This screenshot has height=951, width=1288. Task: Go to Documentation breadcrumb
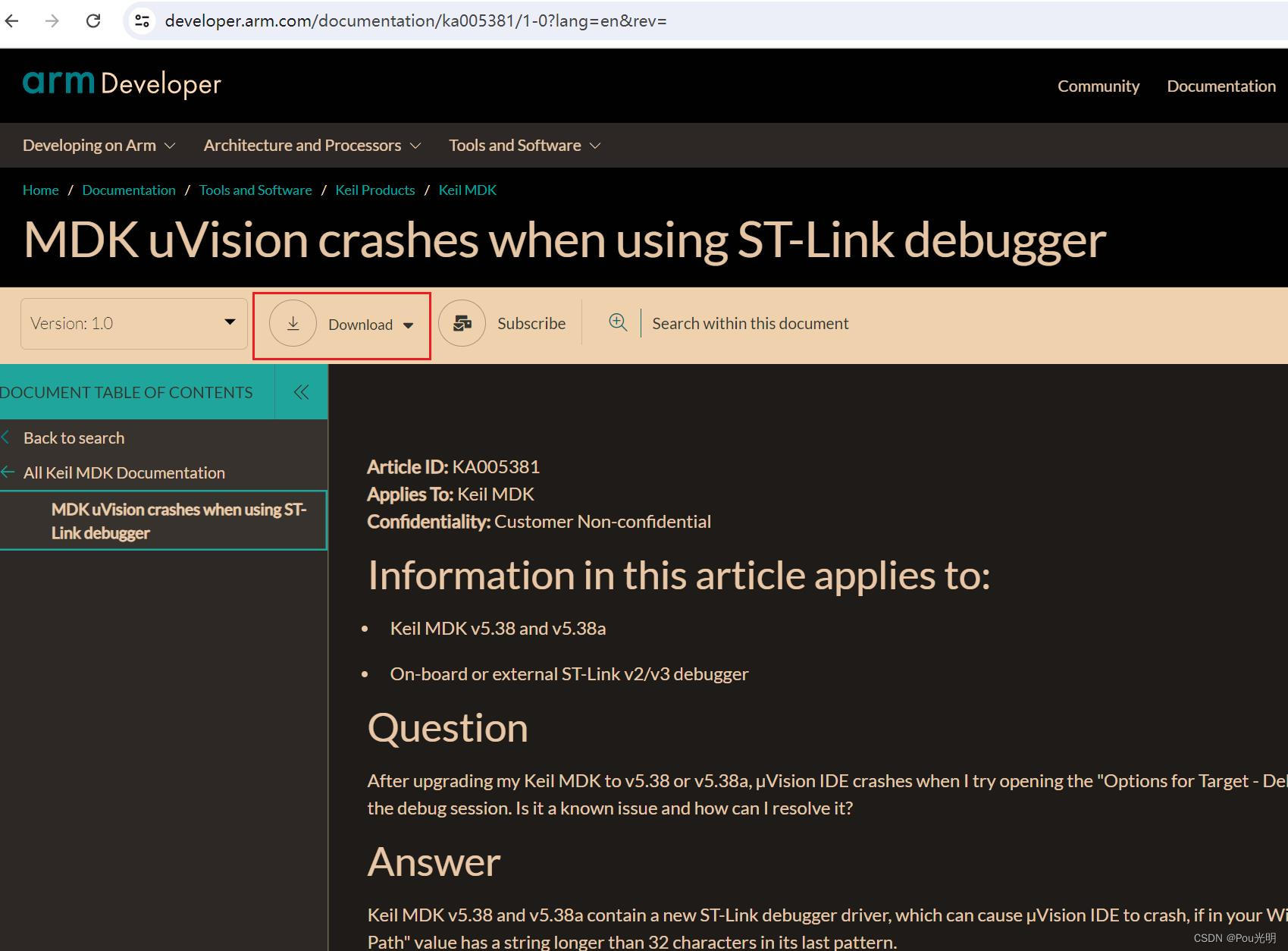(x=129, y=190)
